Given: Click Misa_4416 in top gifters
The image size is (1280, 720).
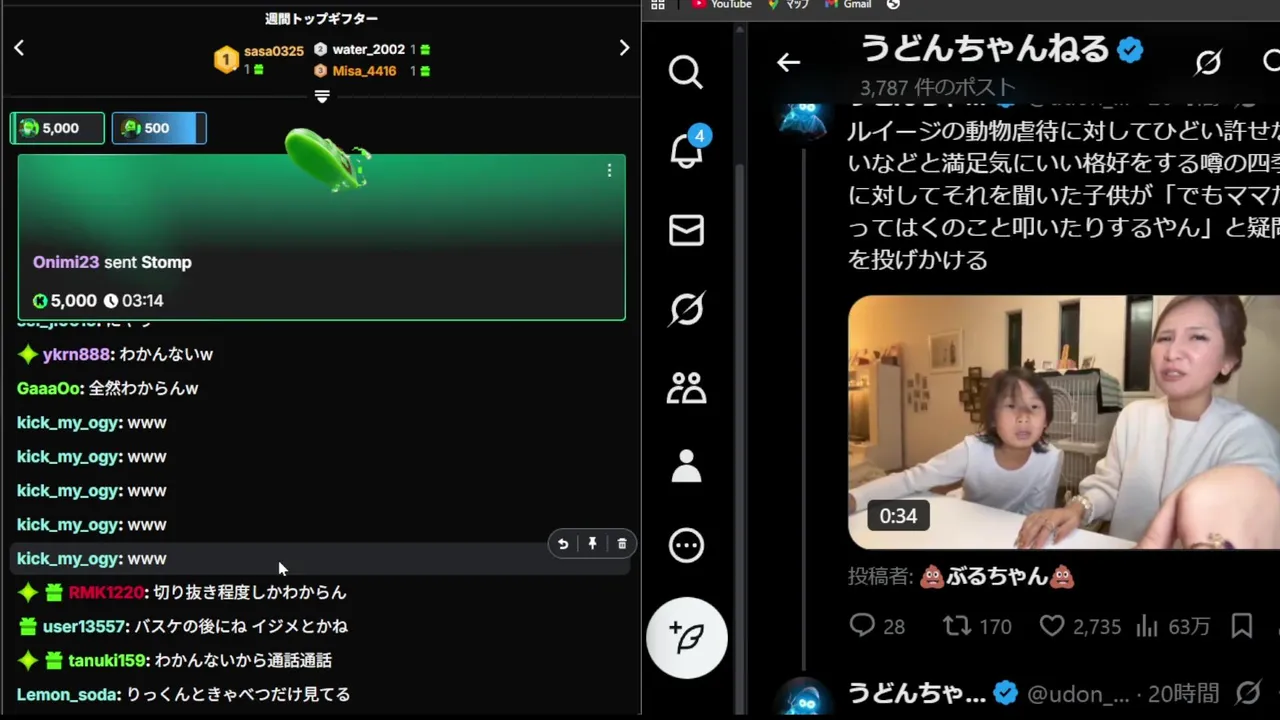Looking at the screenshot, I should [364, 71].
